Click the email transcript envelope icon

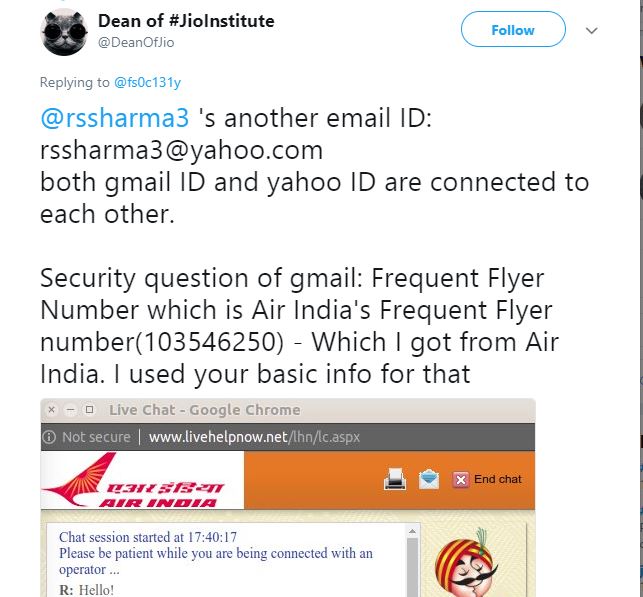click(x=429, y=479)
